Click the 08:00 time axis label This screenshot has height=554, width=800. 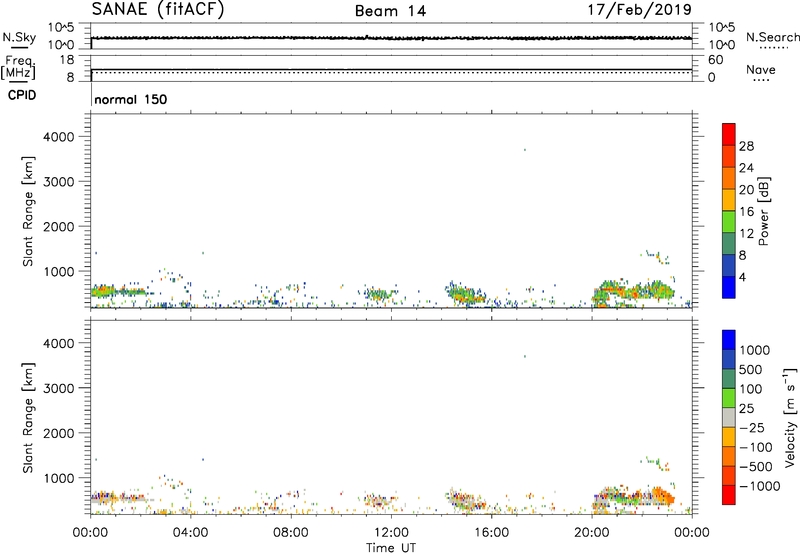(x=291, y=533)
